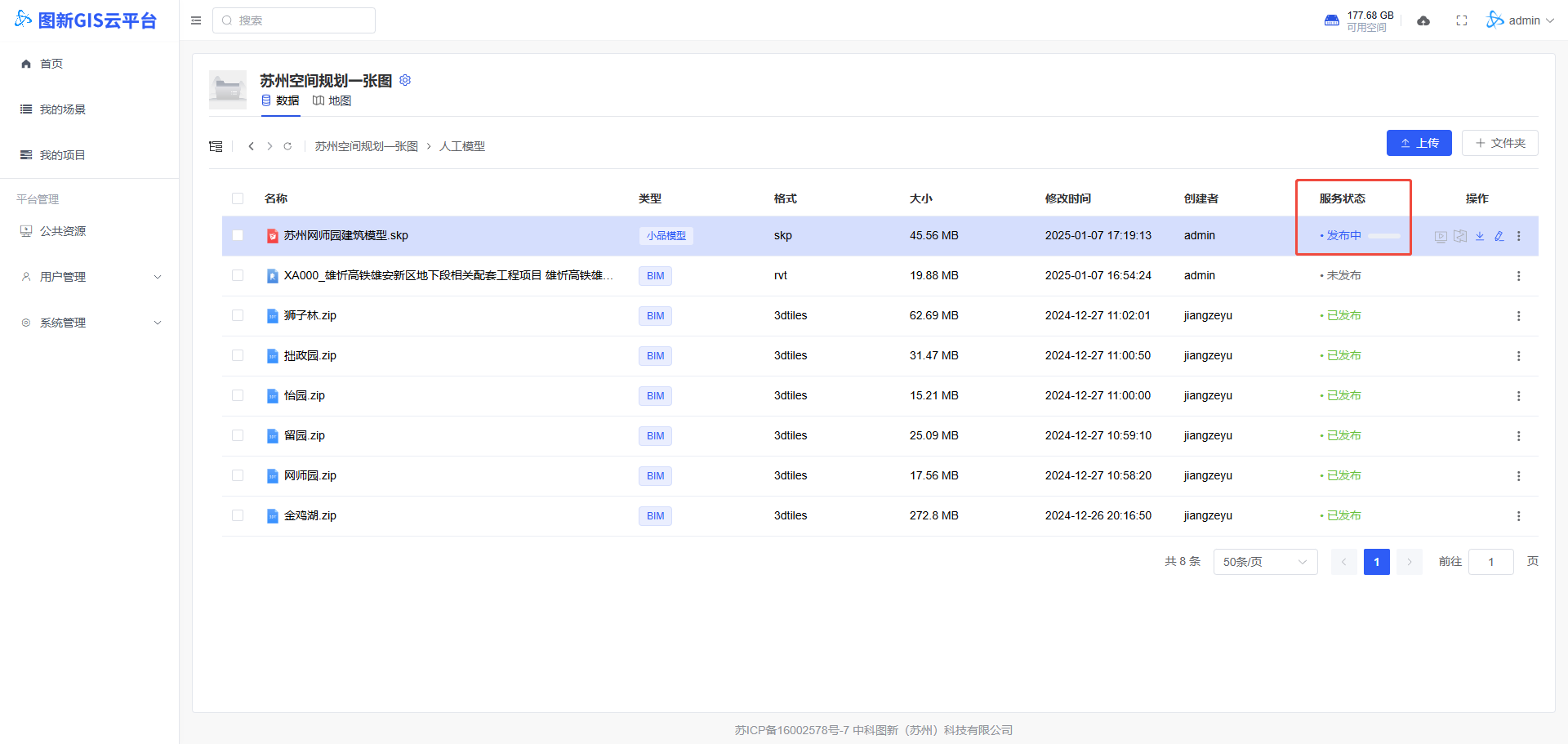Click the edit pencil icon for 苏州网师园建筑模型.skp
The image size is (1568, 744).
coord(1499,236)
